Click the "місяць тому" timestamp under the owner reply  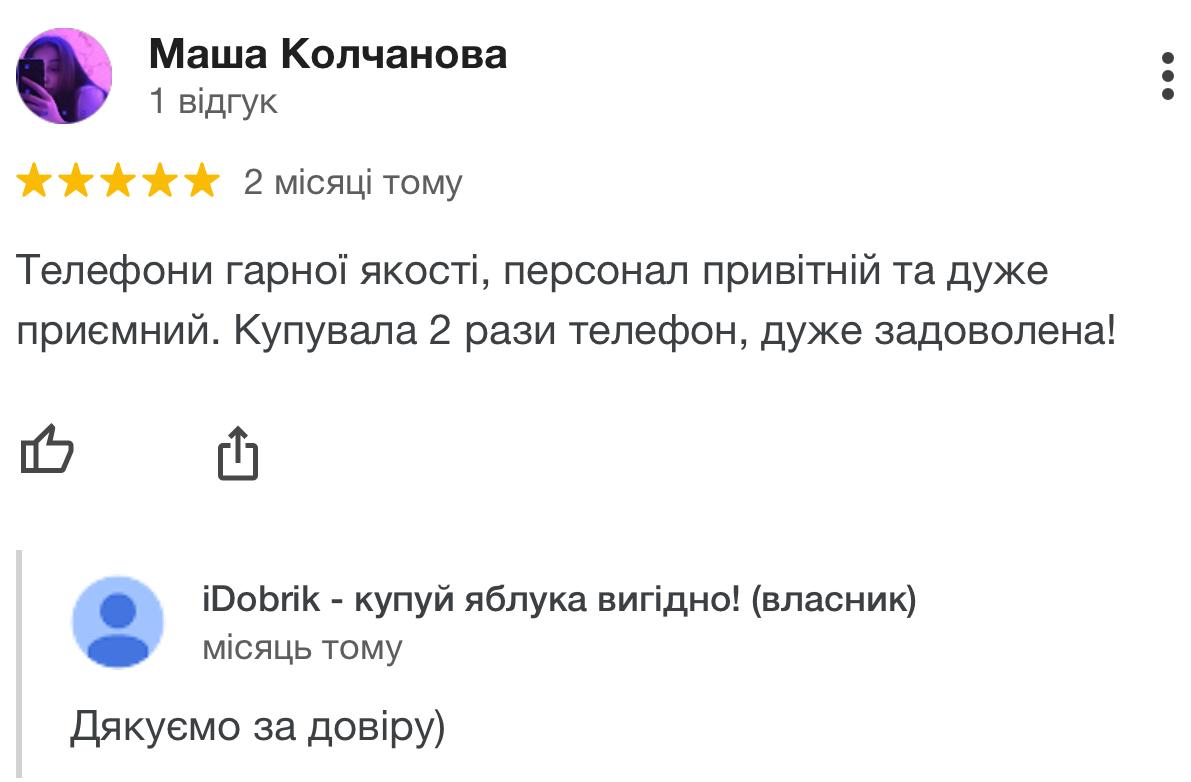click(302, 648)
